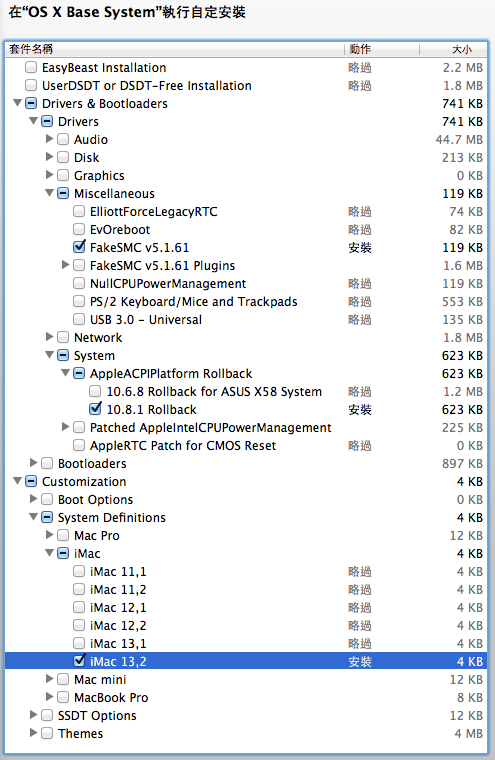This screenshot has width=495, height=760.
Task: Enable the EasyBeast Installation checkbox
Action: coord(31,67)
